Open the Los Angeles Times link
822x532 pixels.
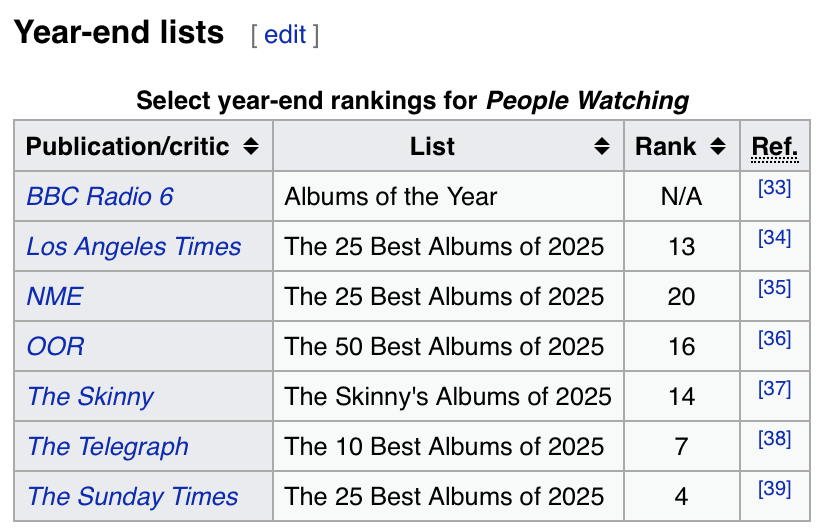[x=134, y=246]
